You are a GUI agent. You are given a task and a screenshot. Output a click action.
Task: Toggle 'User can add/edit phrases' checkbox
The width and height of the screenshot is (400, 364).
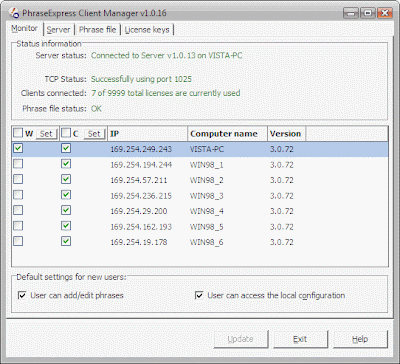(x=22, y=295)
